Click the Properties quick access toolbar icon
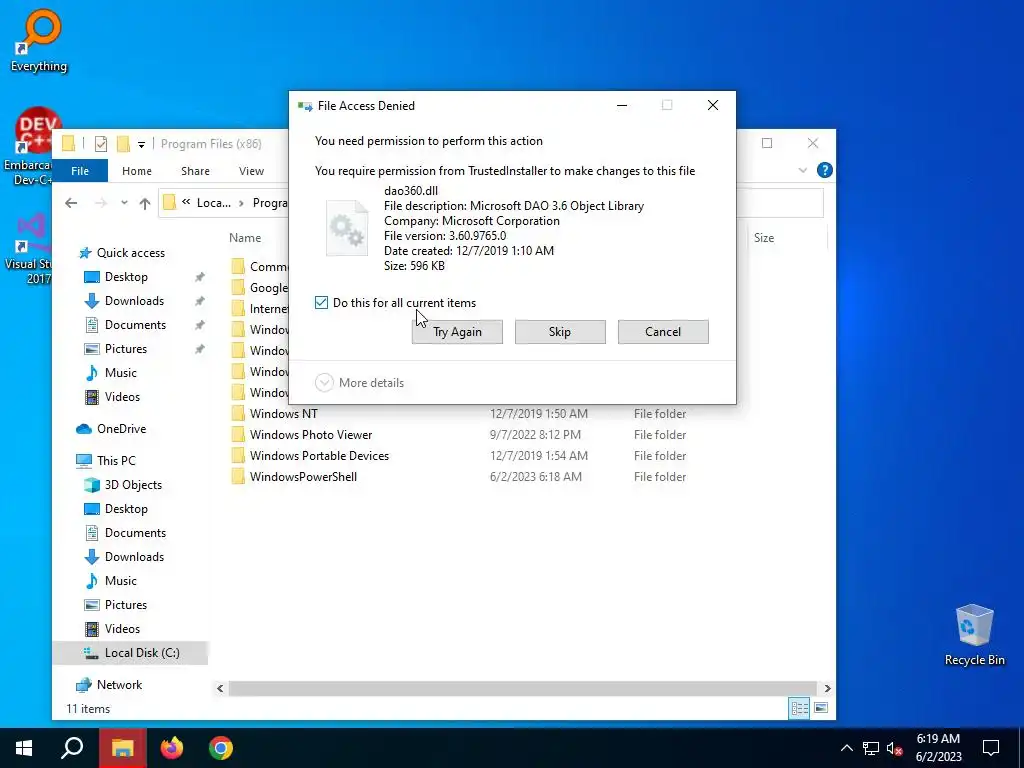This screenshot has height=768, width=1024. [x=101, y=144]
